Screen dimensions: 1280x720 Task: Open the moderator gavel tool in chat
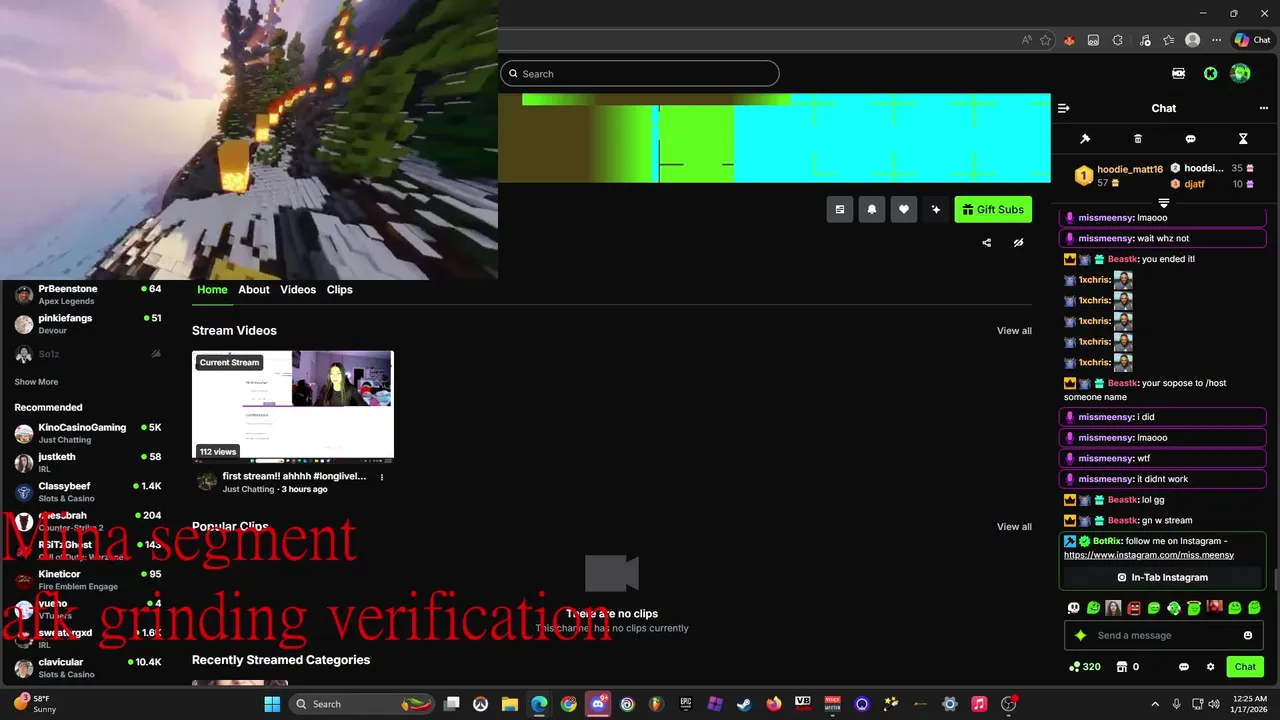pos(1085,139)
